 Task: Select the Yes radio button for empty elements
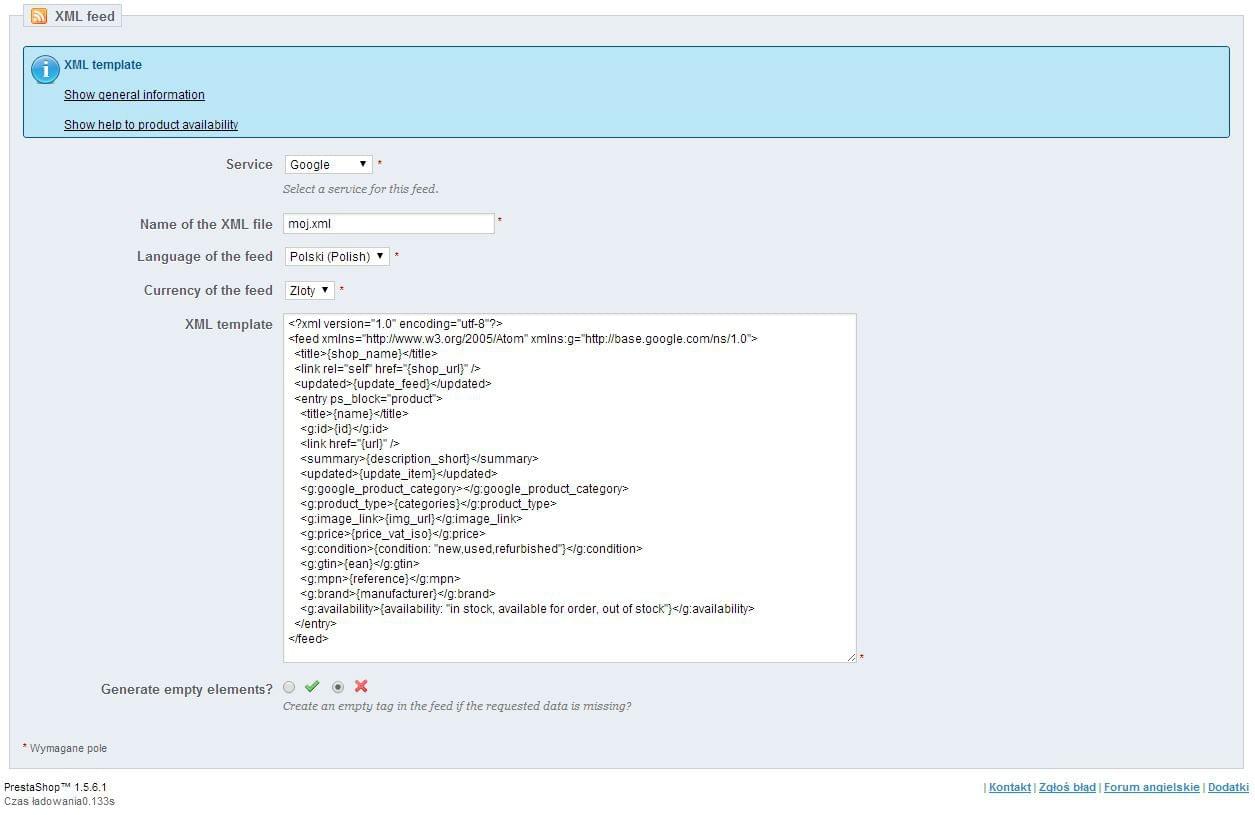(x=289, y=687)
